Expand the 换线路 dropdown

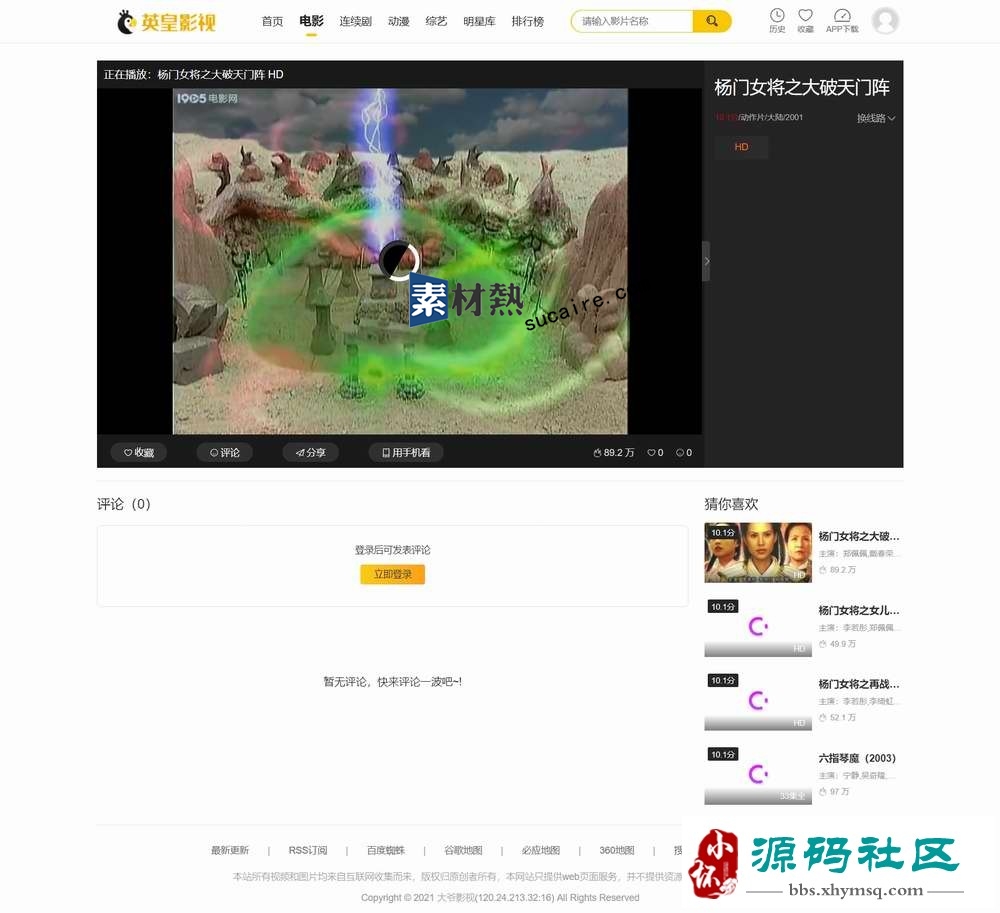coord(876,118)
